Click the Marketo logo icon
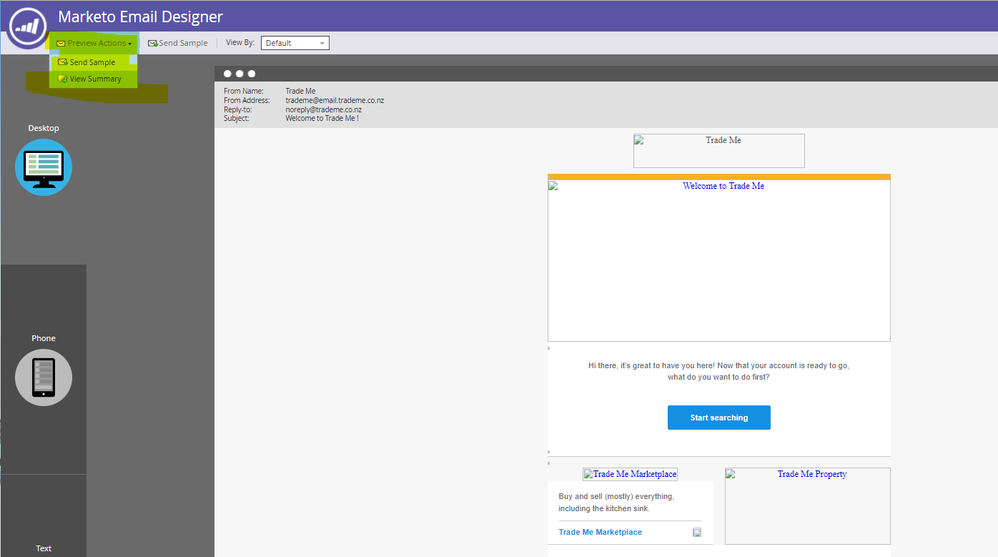Viewport: 998px width, 557px height. pyautogui.click(x=27, y=27)
